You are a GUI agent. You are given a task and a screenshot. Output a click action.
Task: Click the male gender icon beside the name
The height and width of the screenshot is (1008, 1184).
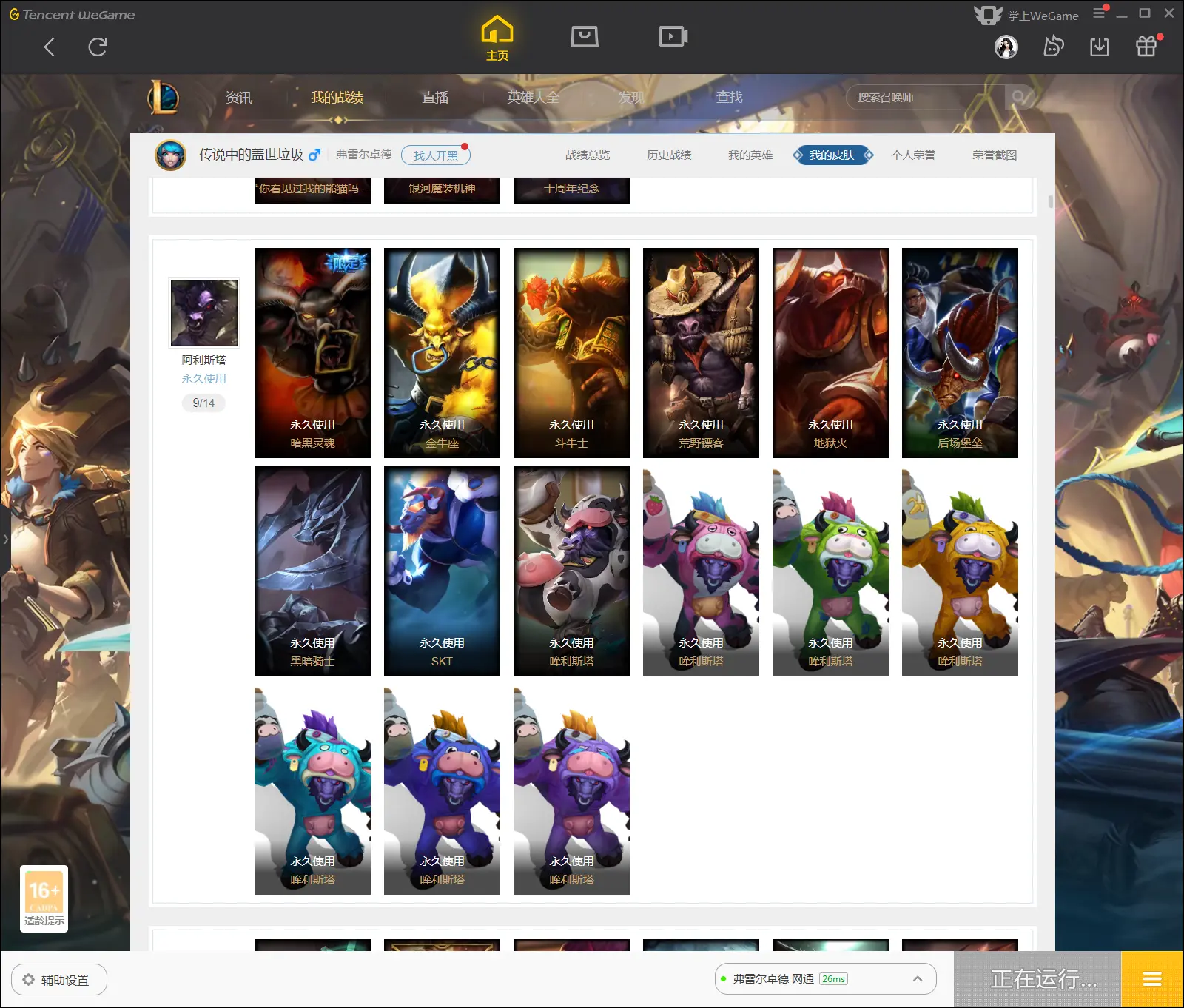tap(314, 155)
